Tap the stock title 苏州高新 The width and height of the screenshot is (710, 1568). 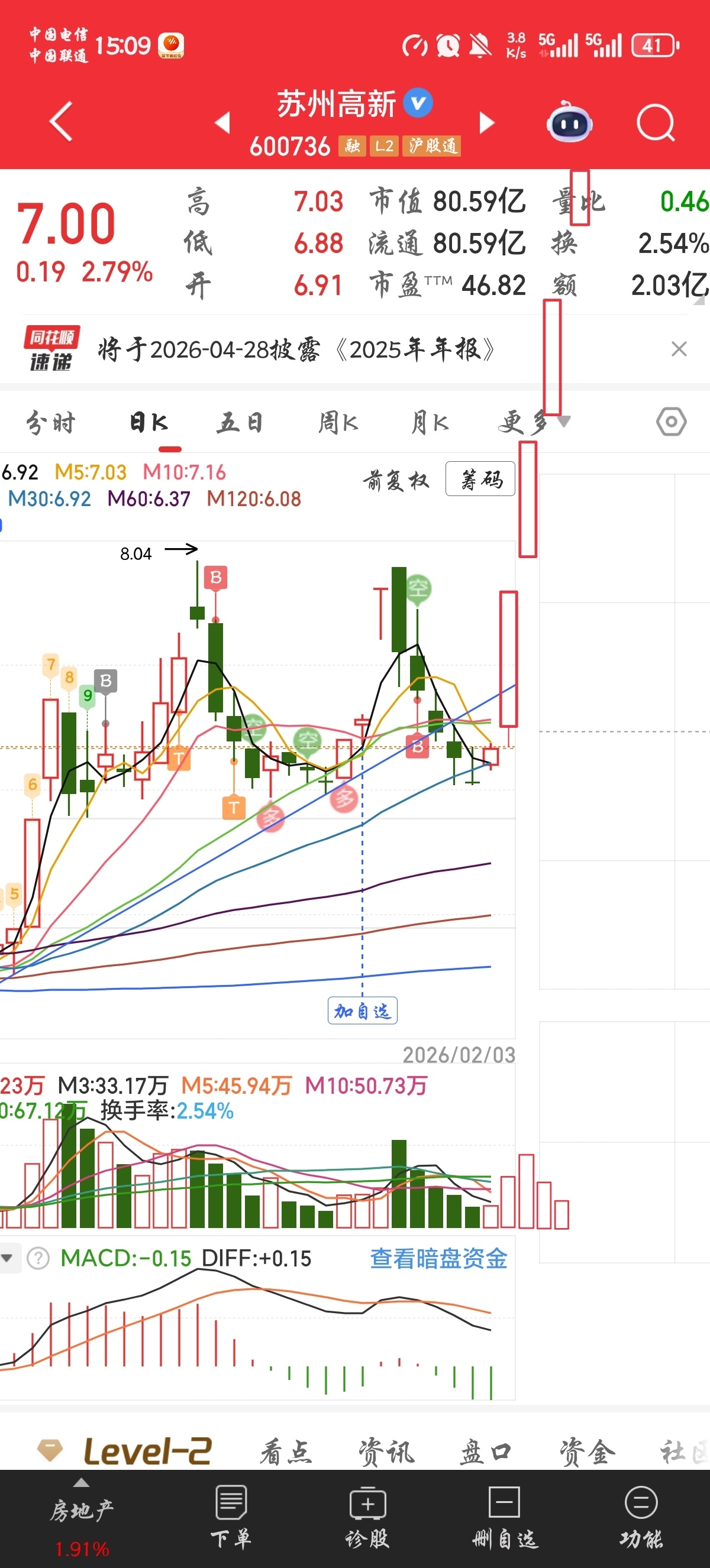[x=336, y=103]
